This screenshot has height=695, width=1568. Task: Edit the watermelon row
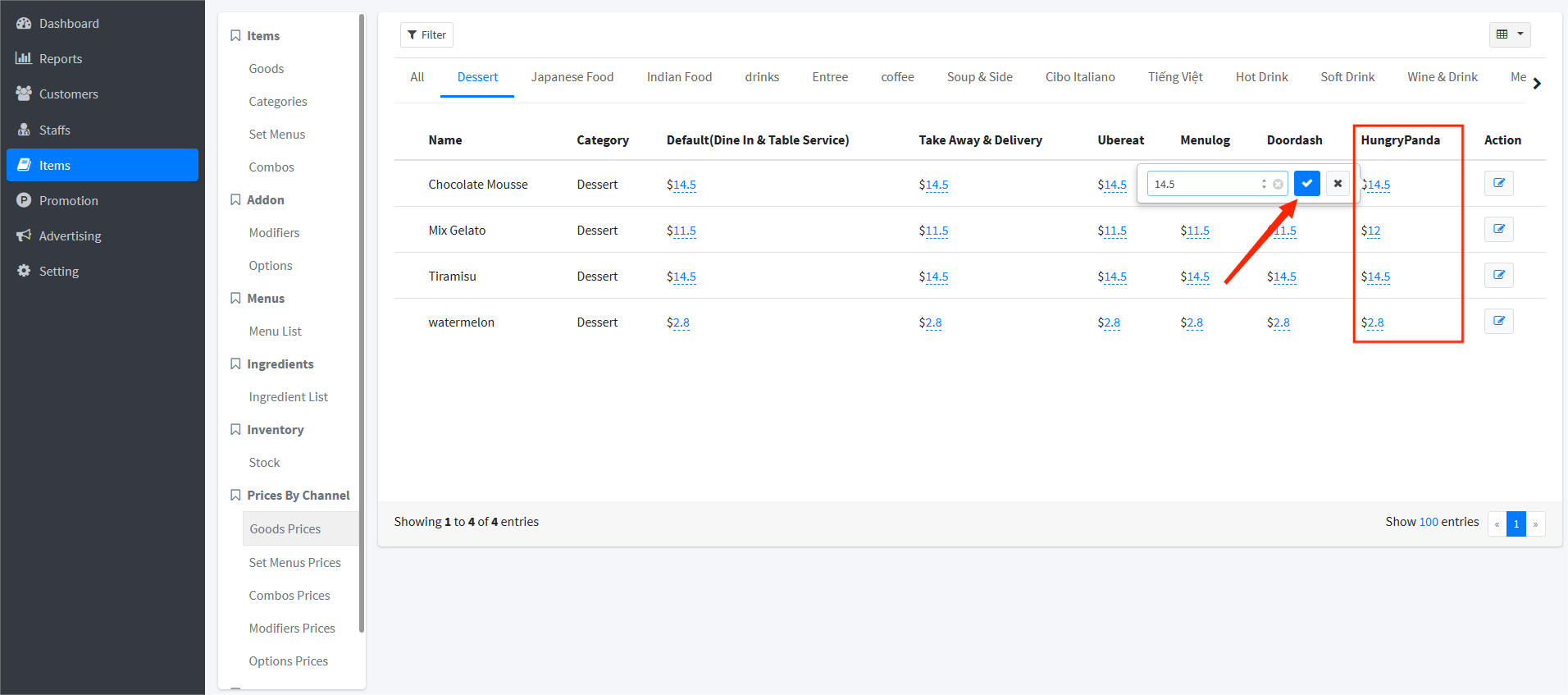tap(1498, 321)
